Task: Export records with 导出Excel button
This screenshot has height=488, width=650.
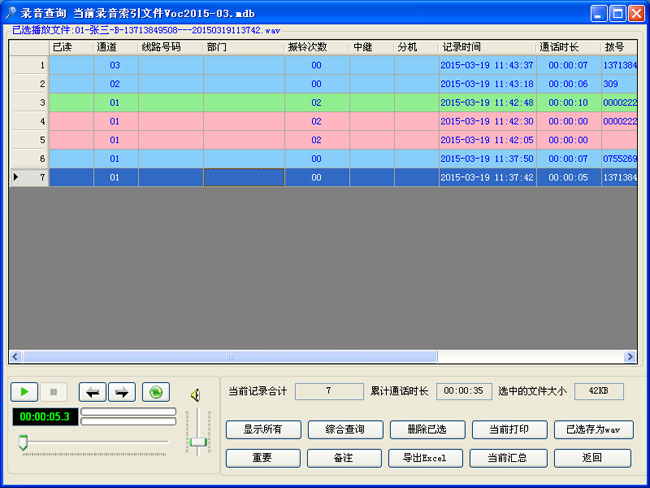Action: pyautogui.click(x=426, y=458)
